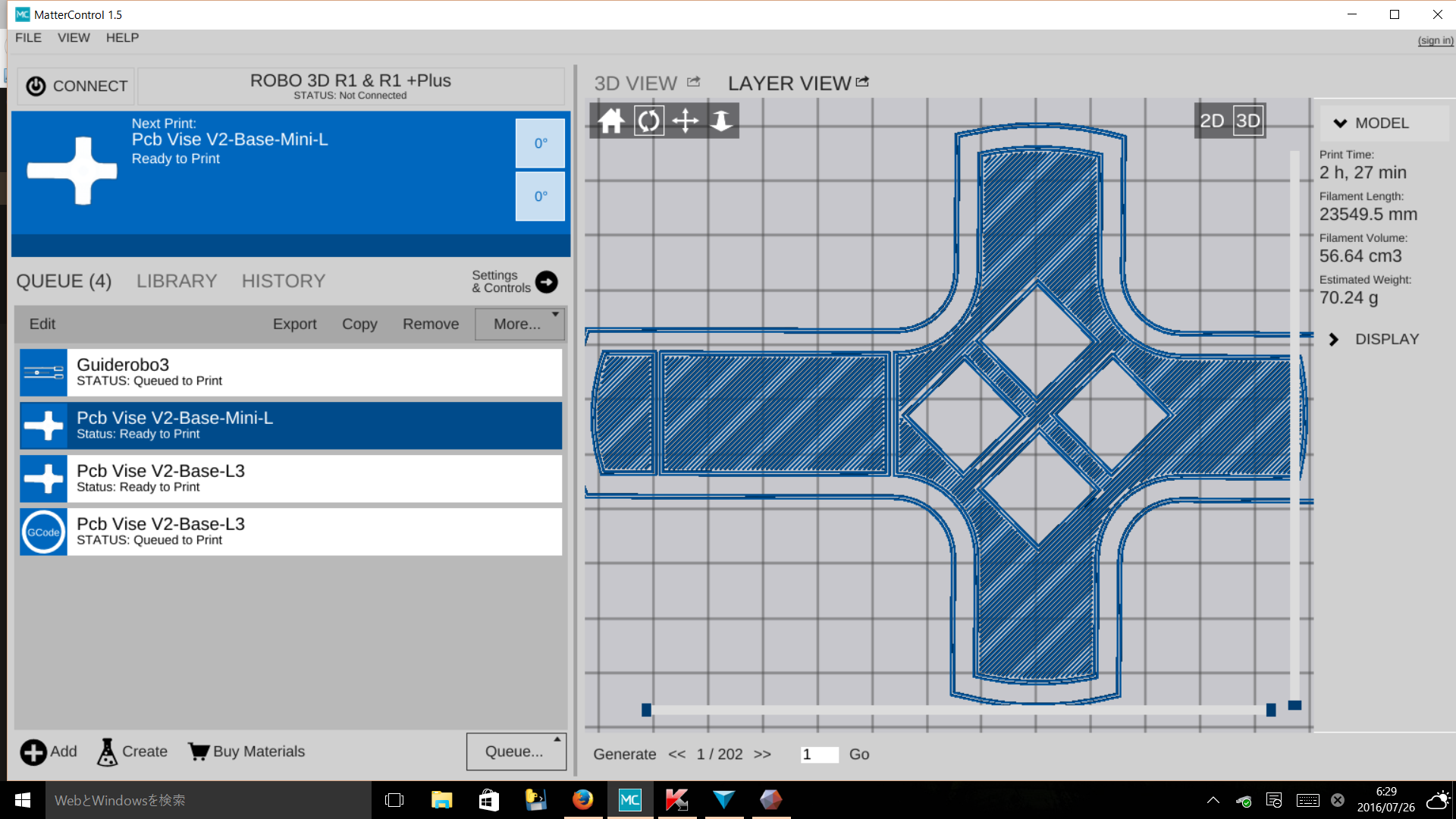Click Guiderobo3 item thumbnail
Image resolution: width=1456 pixels, height=819 pixels.
[43, 372]
